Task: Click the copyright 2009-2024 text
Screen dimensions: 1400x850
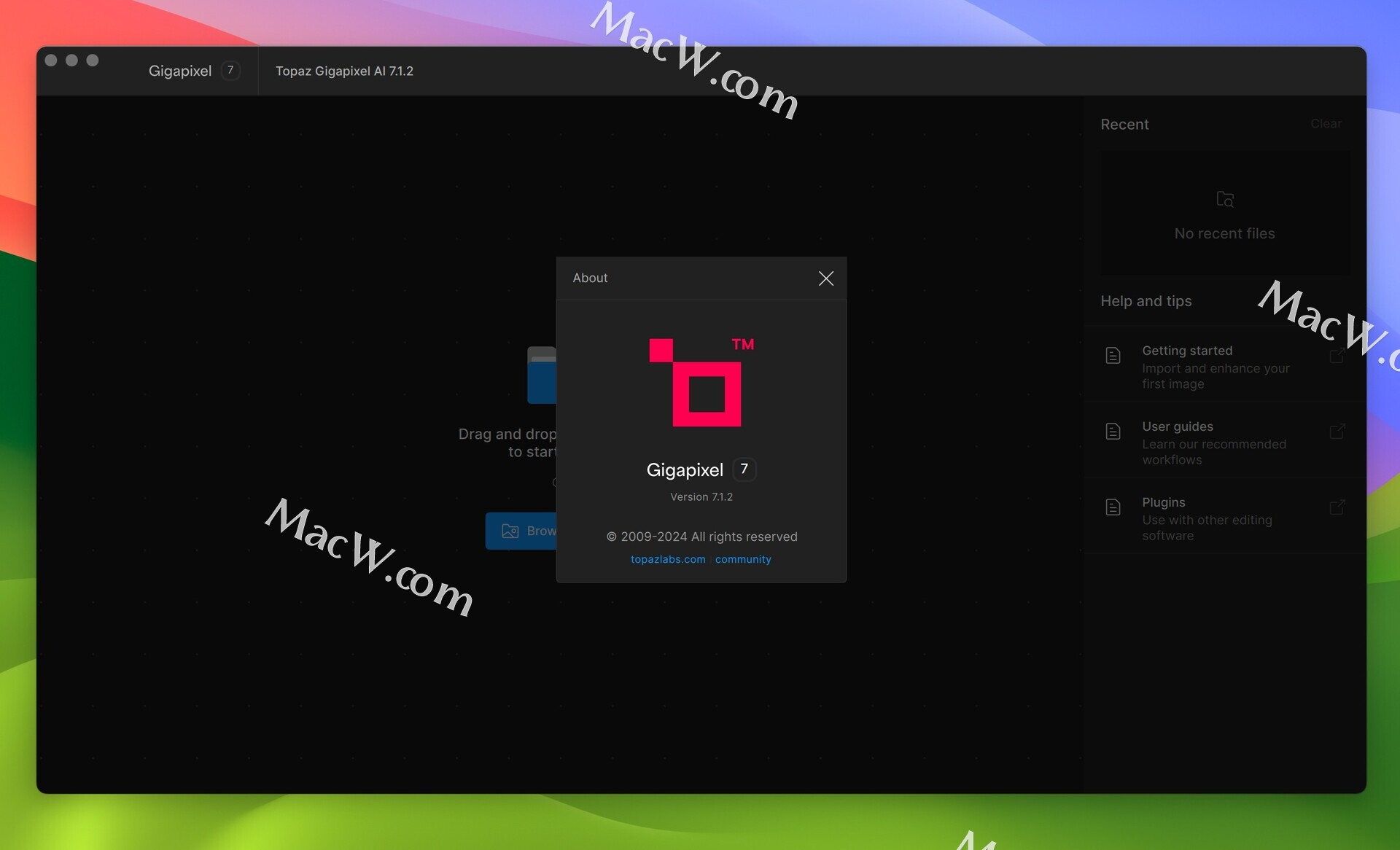Action: click(x=701, y=537)
